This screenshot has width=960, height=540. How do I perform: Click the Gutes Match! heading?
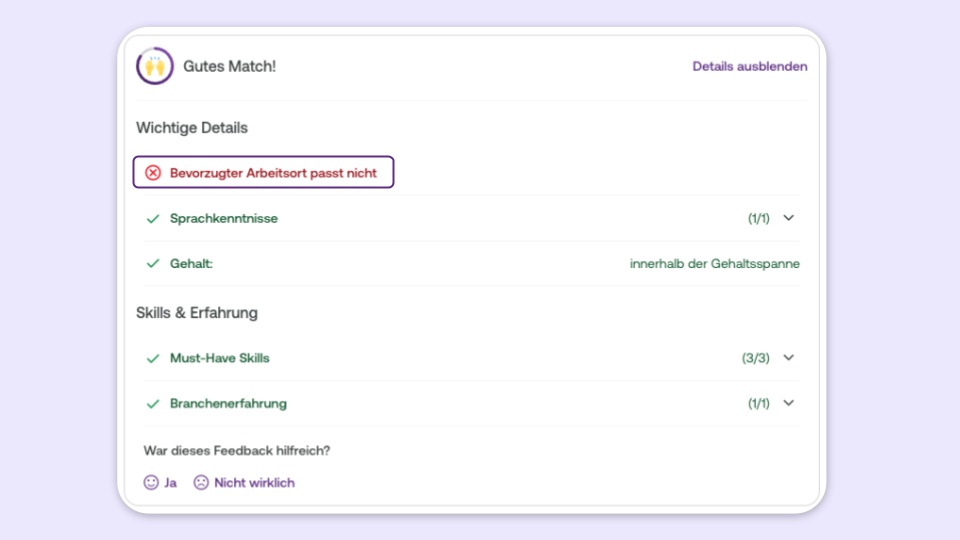pos(230,66)
